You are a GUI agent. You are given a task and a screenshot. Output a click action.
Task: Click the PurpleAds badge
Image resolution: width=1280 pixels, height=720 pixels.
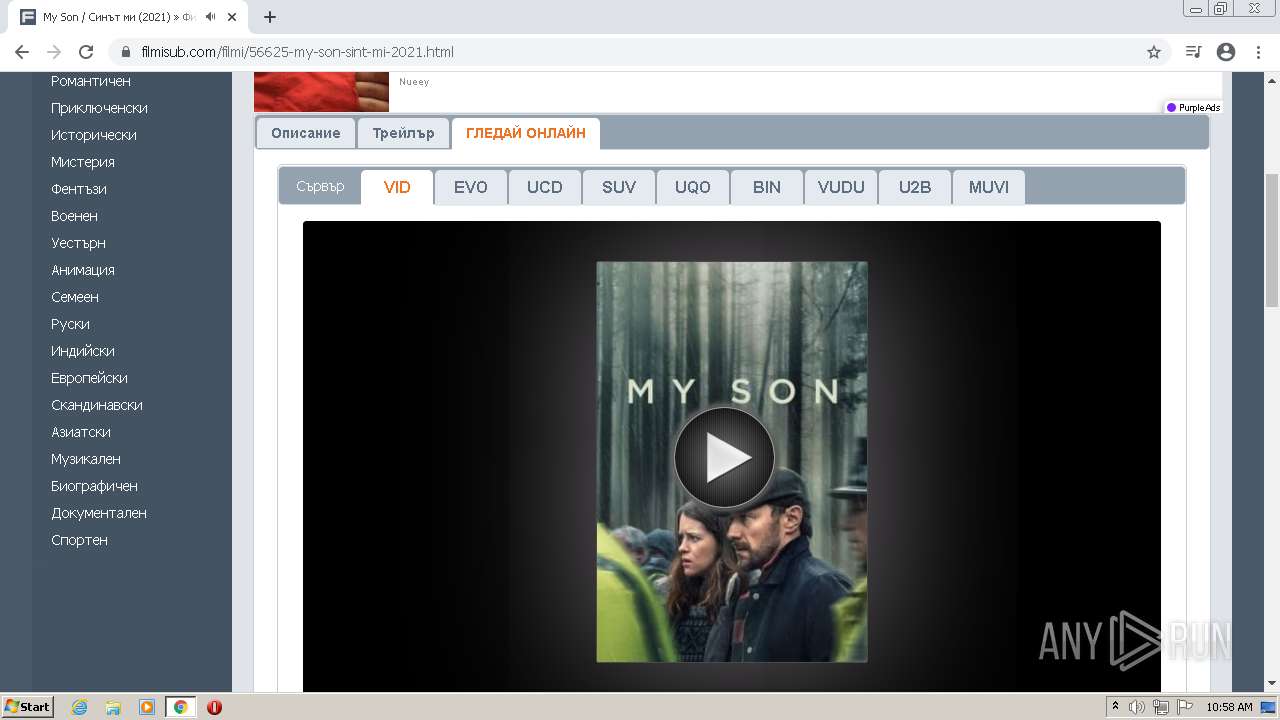pyautogui.click(x=1193, y=107)
